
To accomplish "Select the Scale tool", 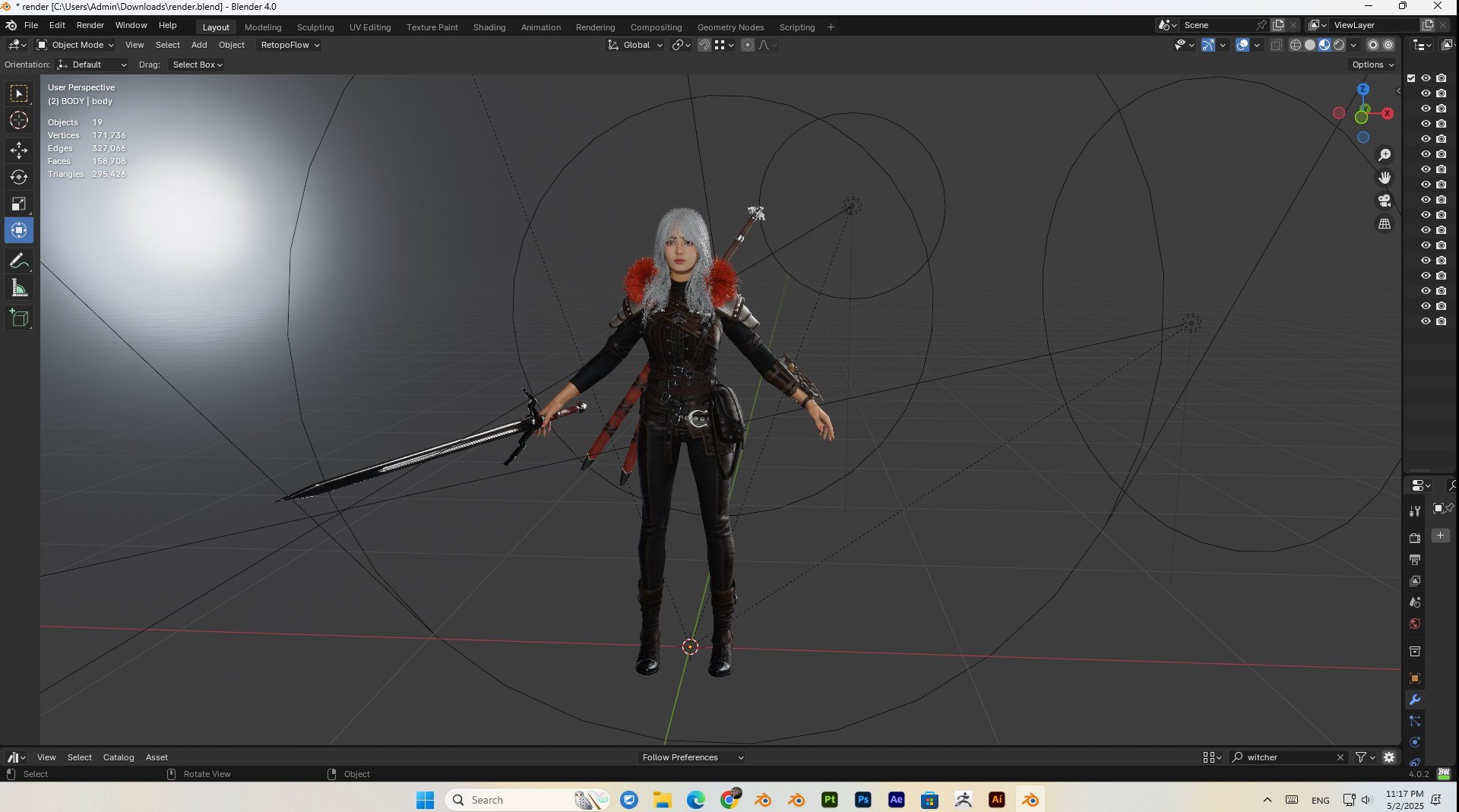I will click(x=19, y=204).
